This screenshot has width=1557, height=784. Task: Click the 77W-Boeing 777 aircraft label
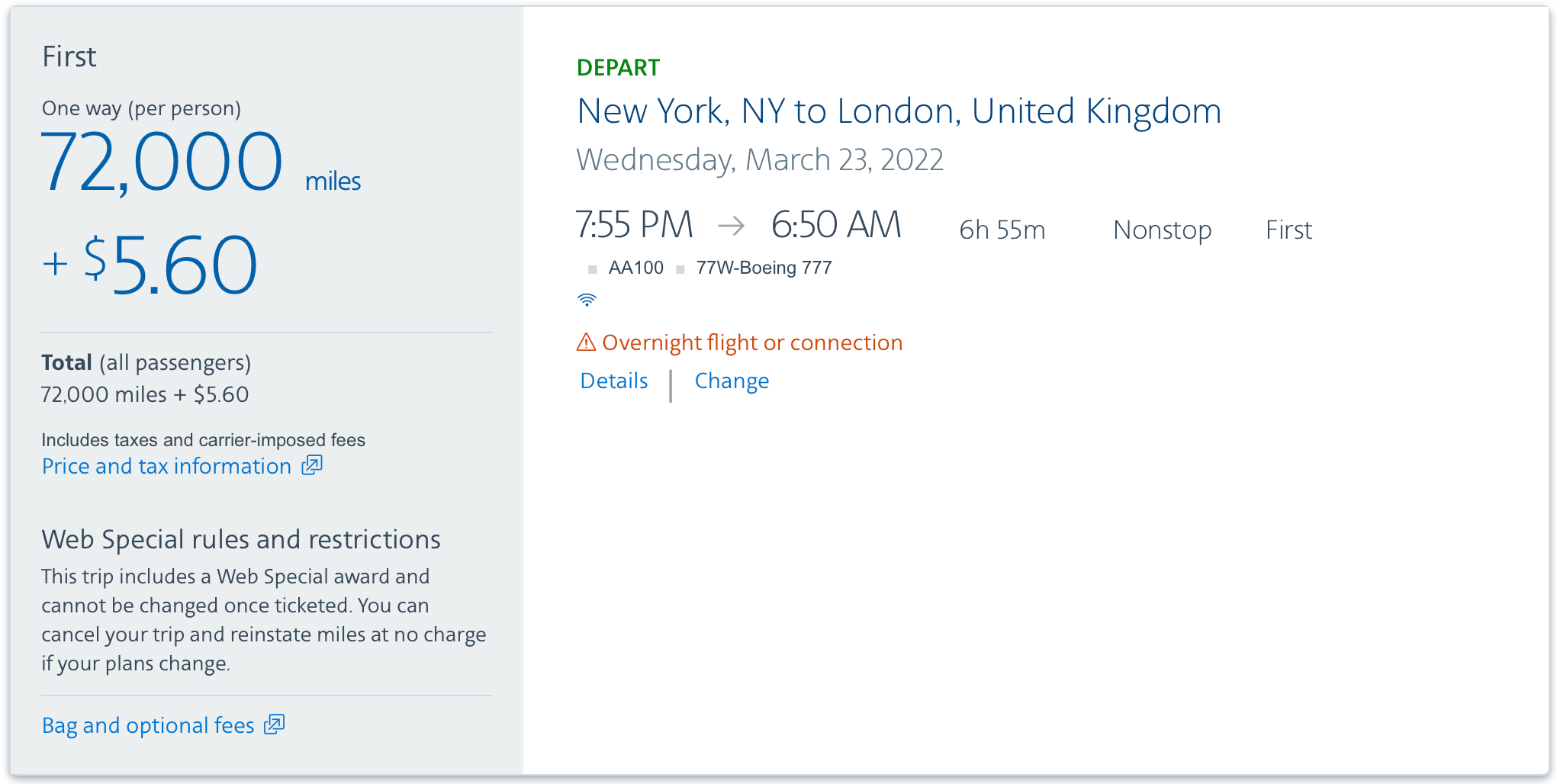(x=764, y=268)
